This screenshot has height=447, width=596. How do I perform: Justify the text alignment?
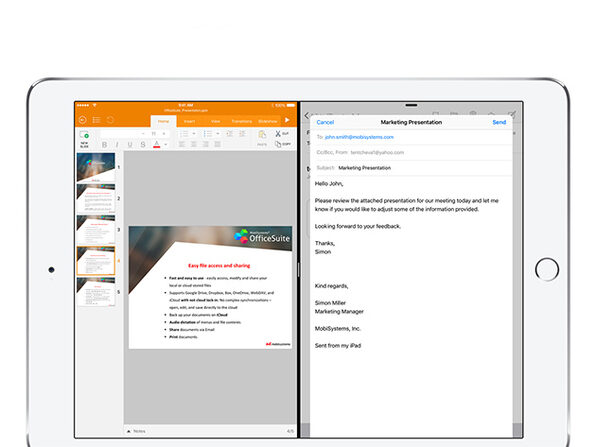point(217,144)
